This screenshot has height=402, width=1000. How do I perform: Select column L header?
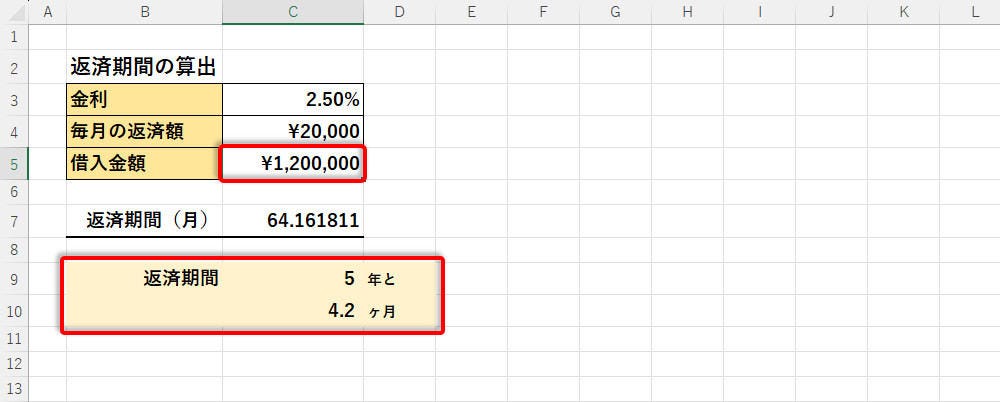(974, 12)
